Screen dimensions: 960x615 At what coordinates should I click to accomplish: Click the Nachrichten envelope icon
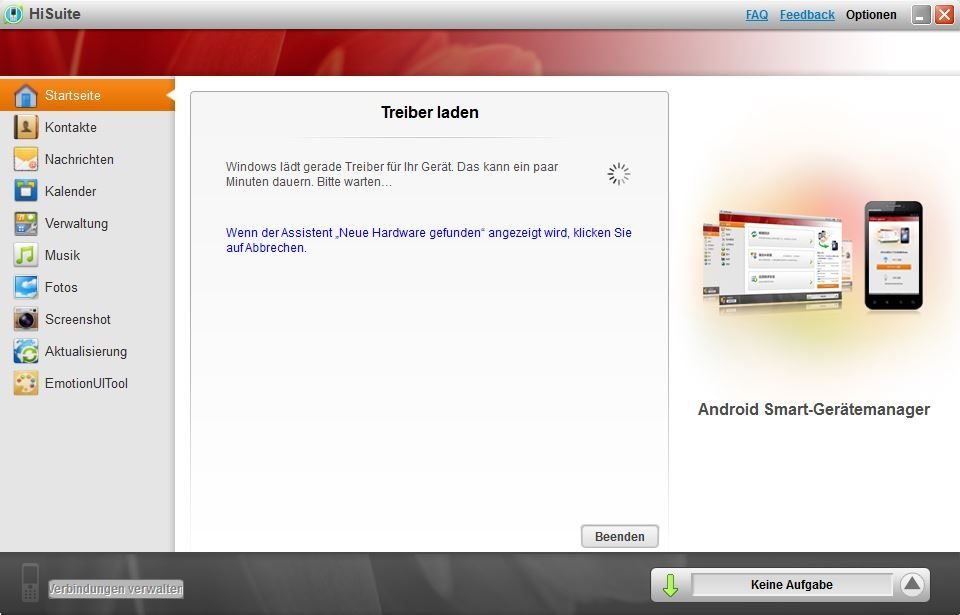point(26,159)
